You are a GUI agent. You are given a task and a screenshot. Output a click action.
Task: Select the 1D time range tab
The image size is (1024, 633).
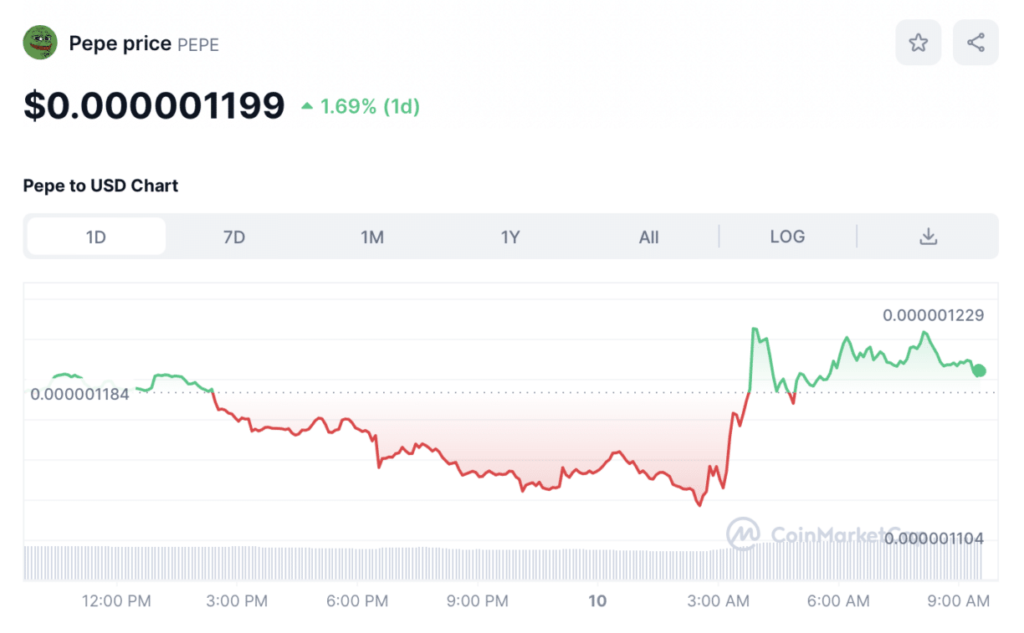click(x=96, y=237)
